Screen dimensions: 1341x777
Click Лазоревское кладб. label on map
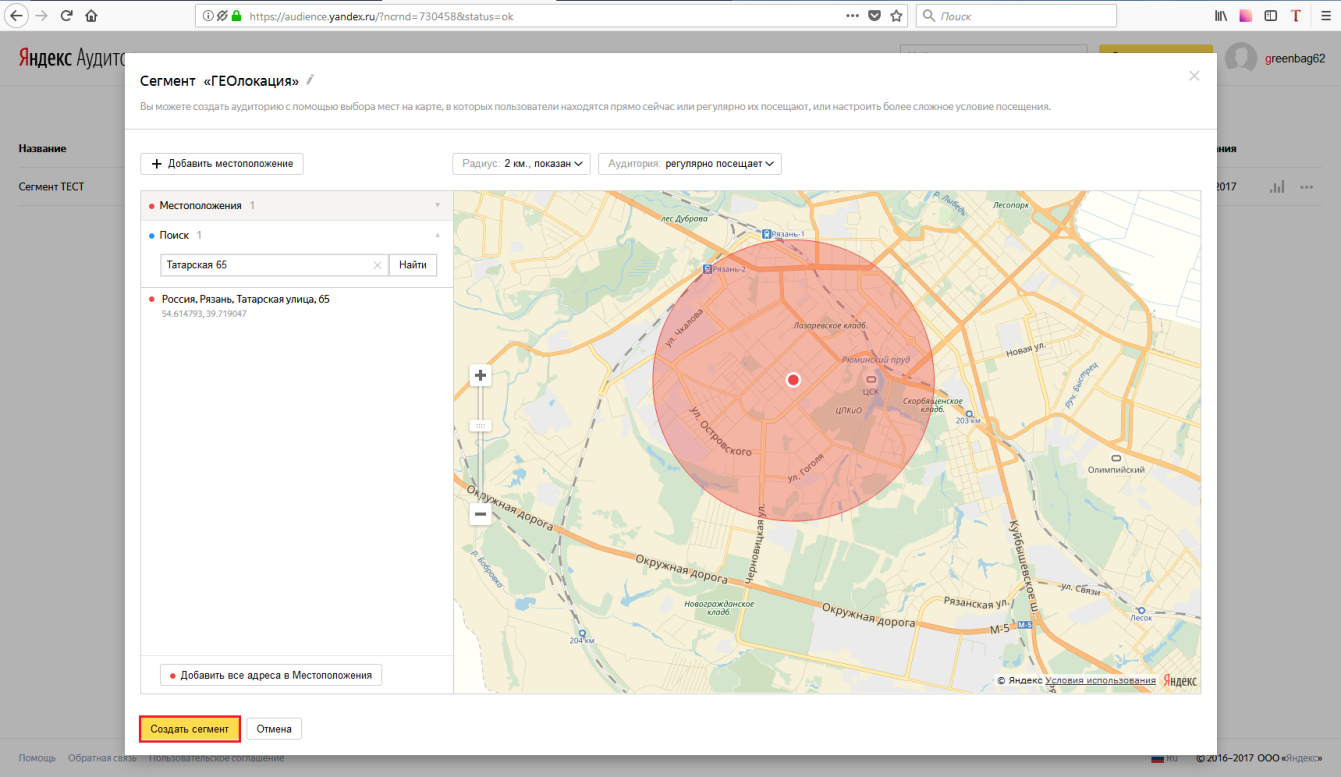[x=829, y=325]
